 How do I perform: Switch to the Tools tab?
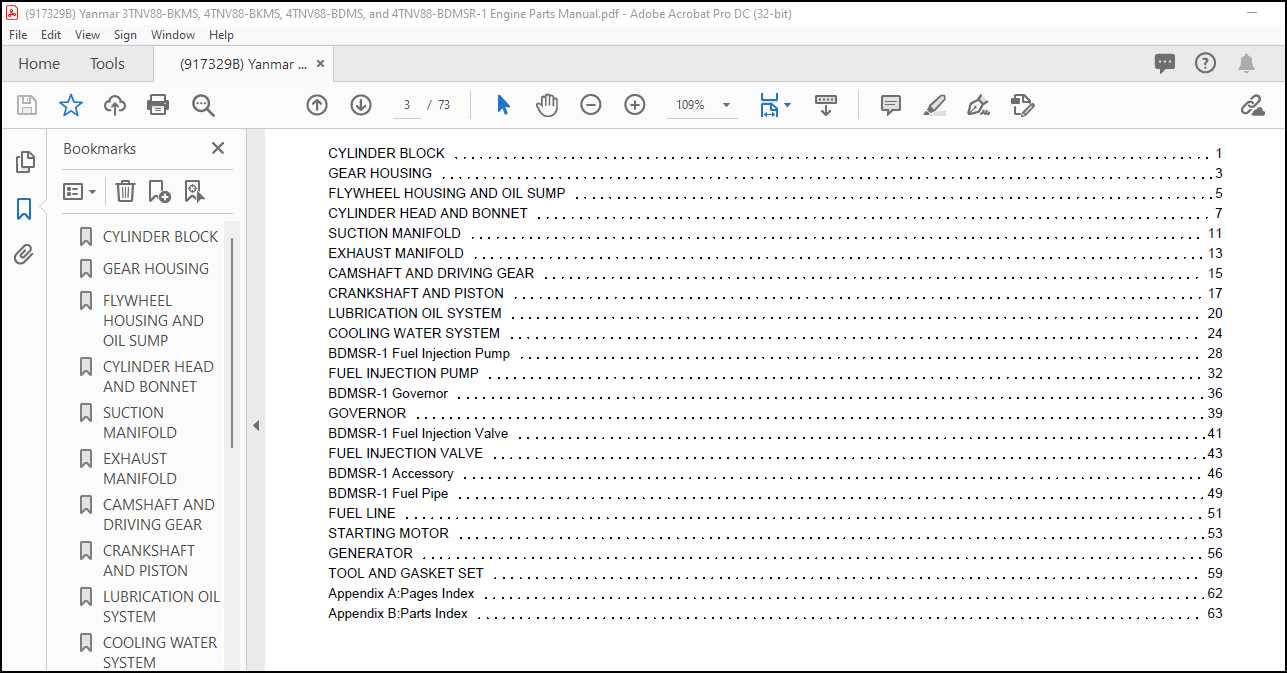[107, 63]
